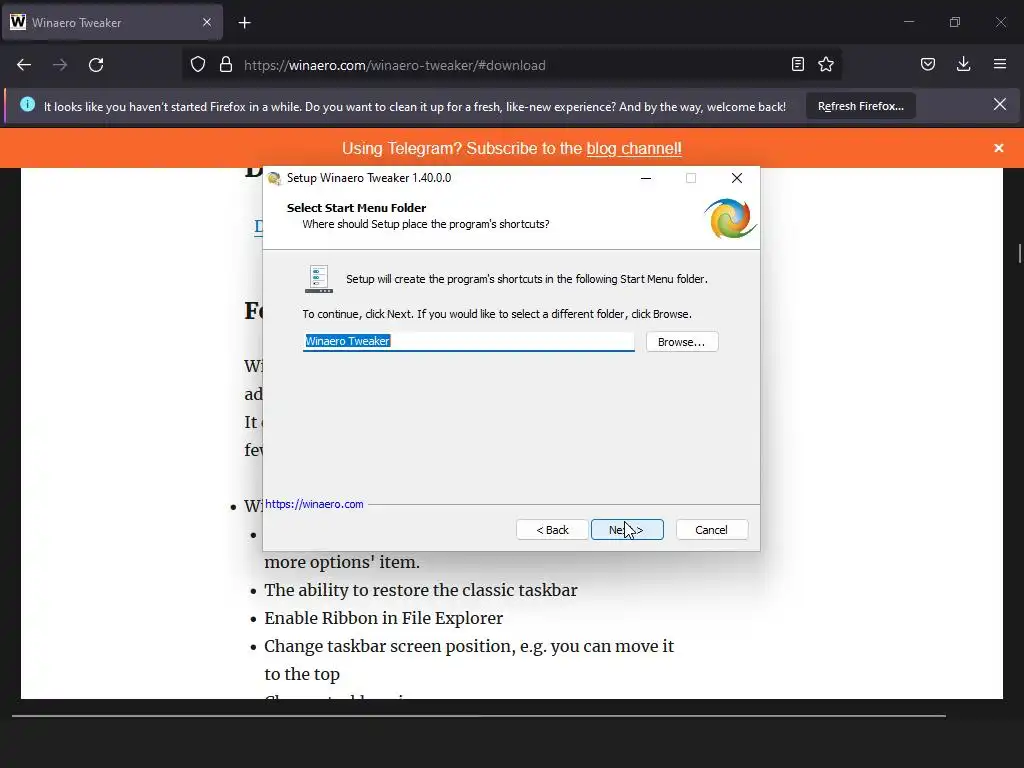Save page to Pocket icon
Screen dimensions: 1024x768
click(927, 64)
